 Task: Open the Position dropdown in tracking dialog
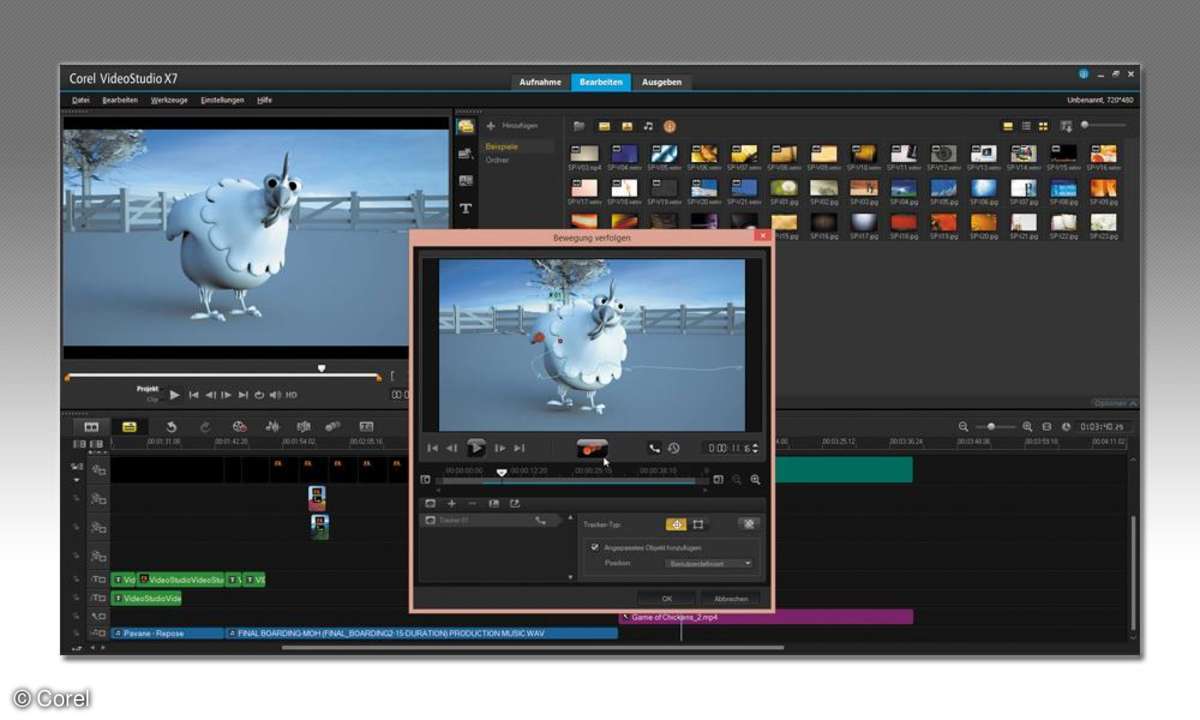click(x=709, y=564)
